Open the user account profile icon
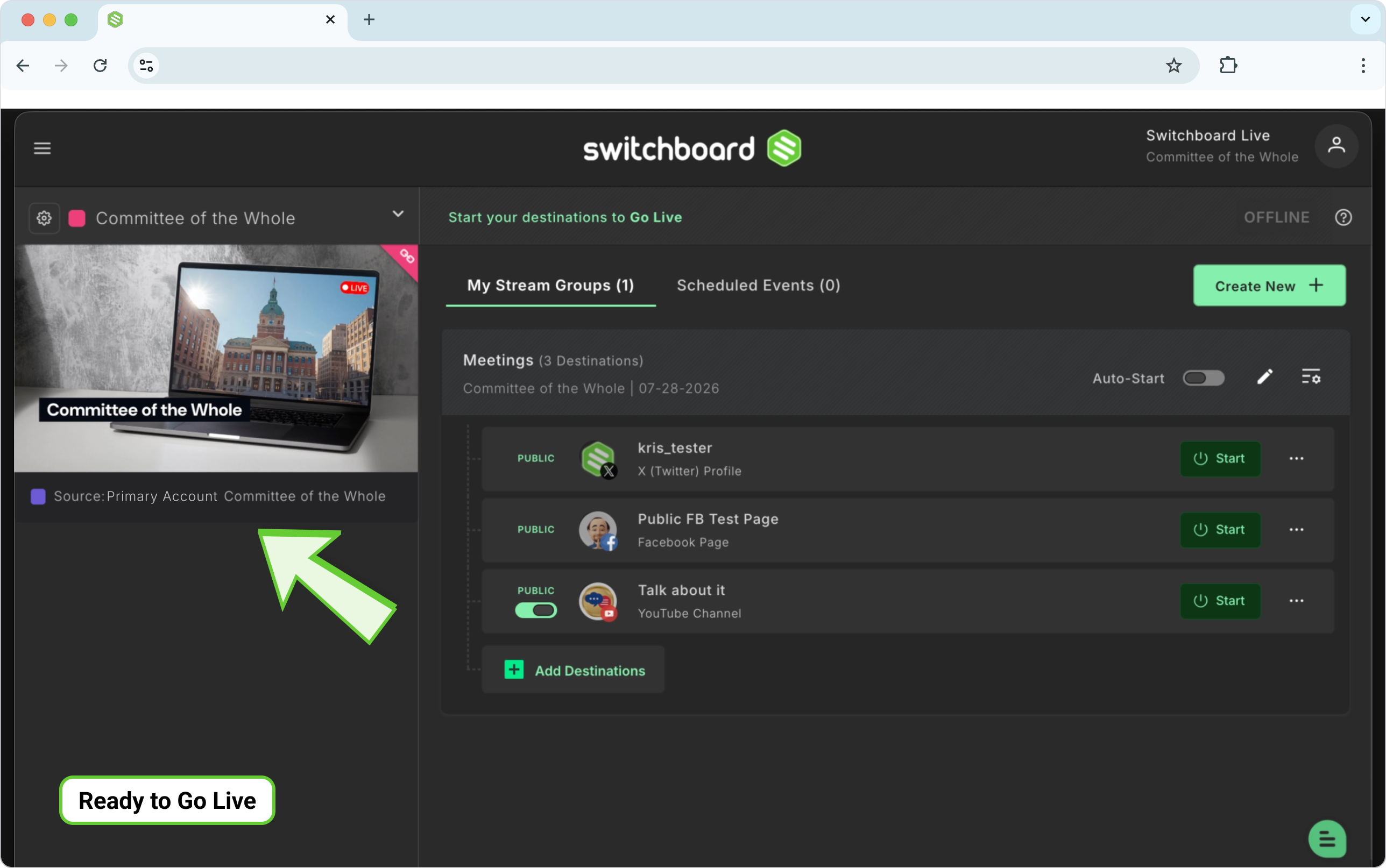Viewport: 1386px width, 868px height. coord(1336,146)
